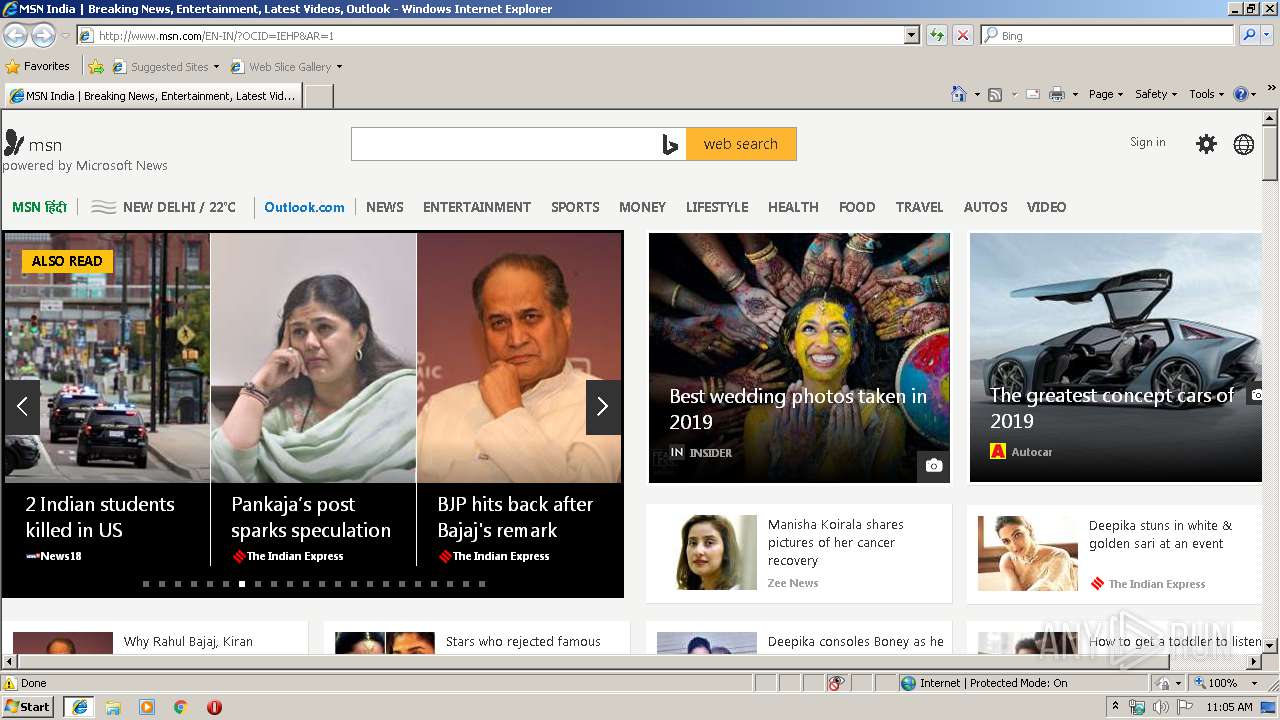Expand Print options dropdown arrow
The width and height of the screenshot is (1280, 720).
[x=1075, y=94]
